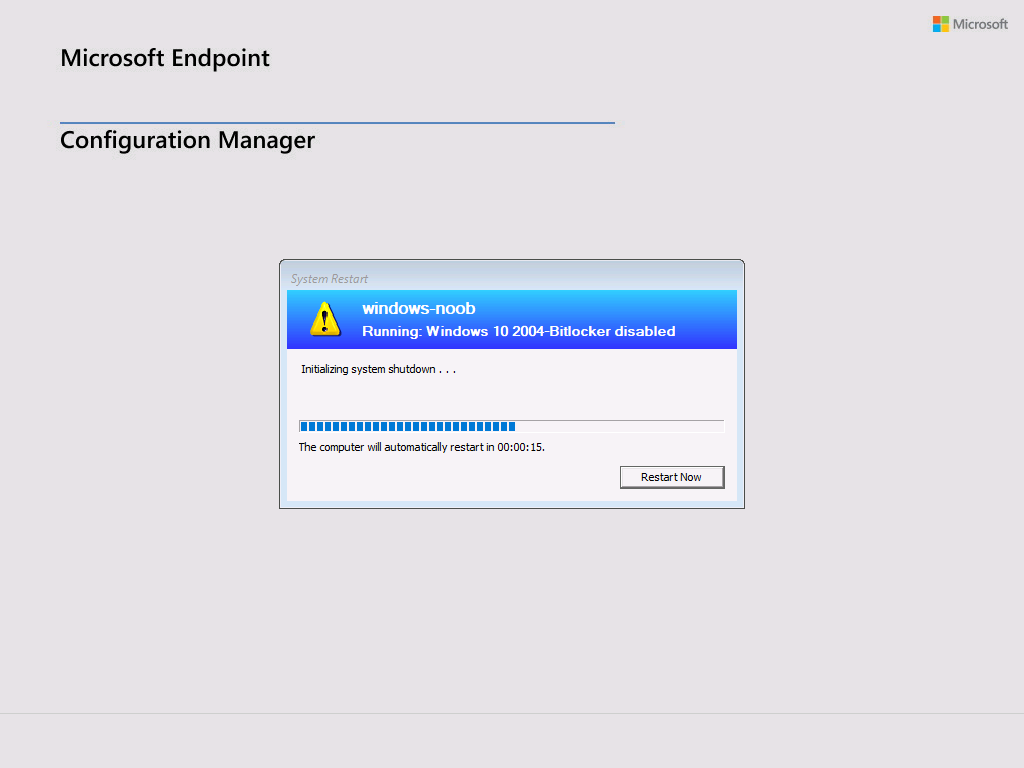Image resolution: width=1024 pixels, height=768 pixels.
Task: Click the Restart Now button
Action: (x=672, y=477)
